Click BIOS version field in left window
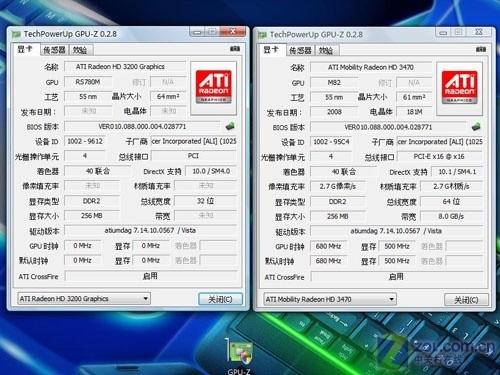 tap(142, 126)
